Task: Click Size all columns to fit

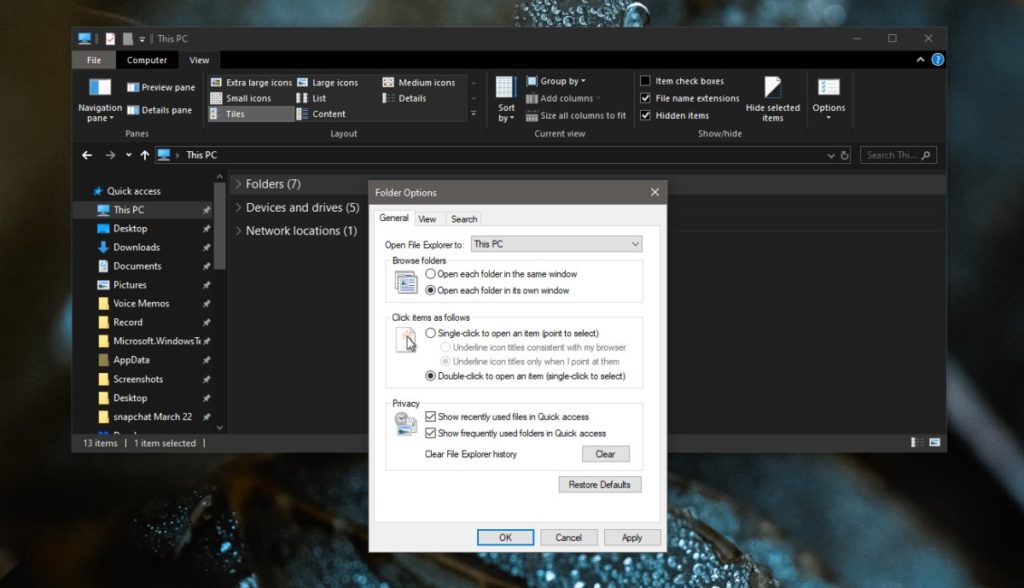Action: point(580,115)
